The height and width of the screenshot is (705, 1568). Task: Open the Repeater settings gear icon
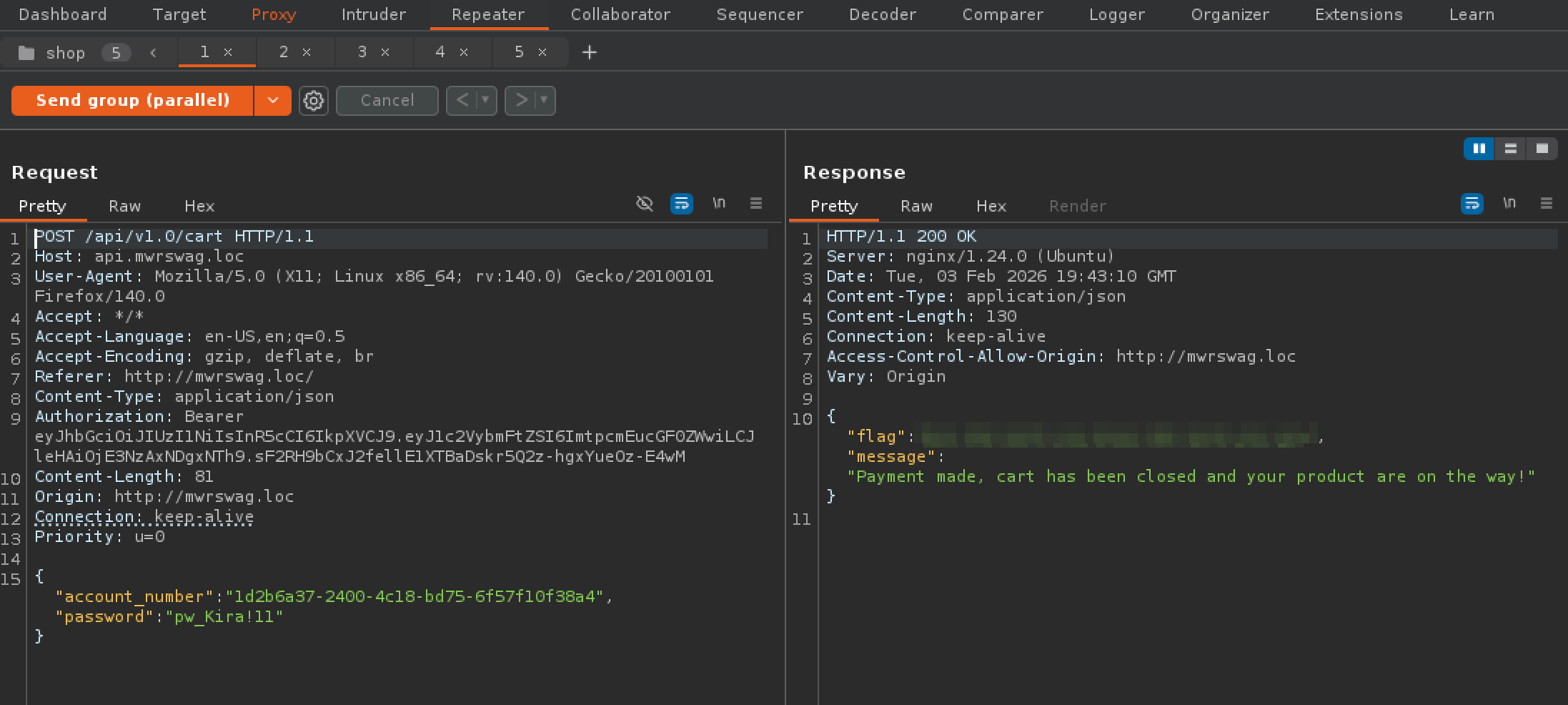(313, 101)
